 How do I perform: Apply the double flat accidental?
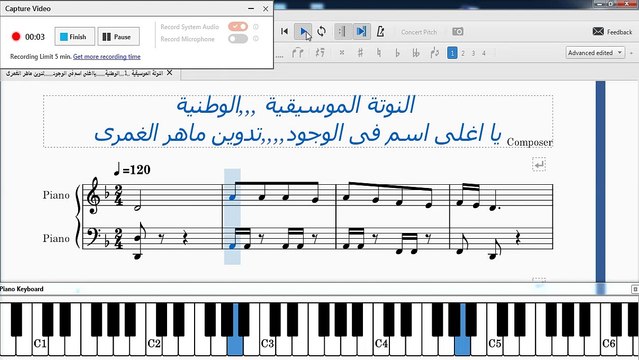(416, 53)
